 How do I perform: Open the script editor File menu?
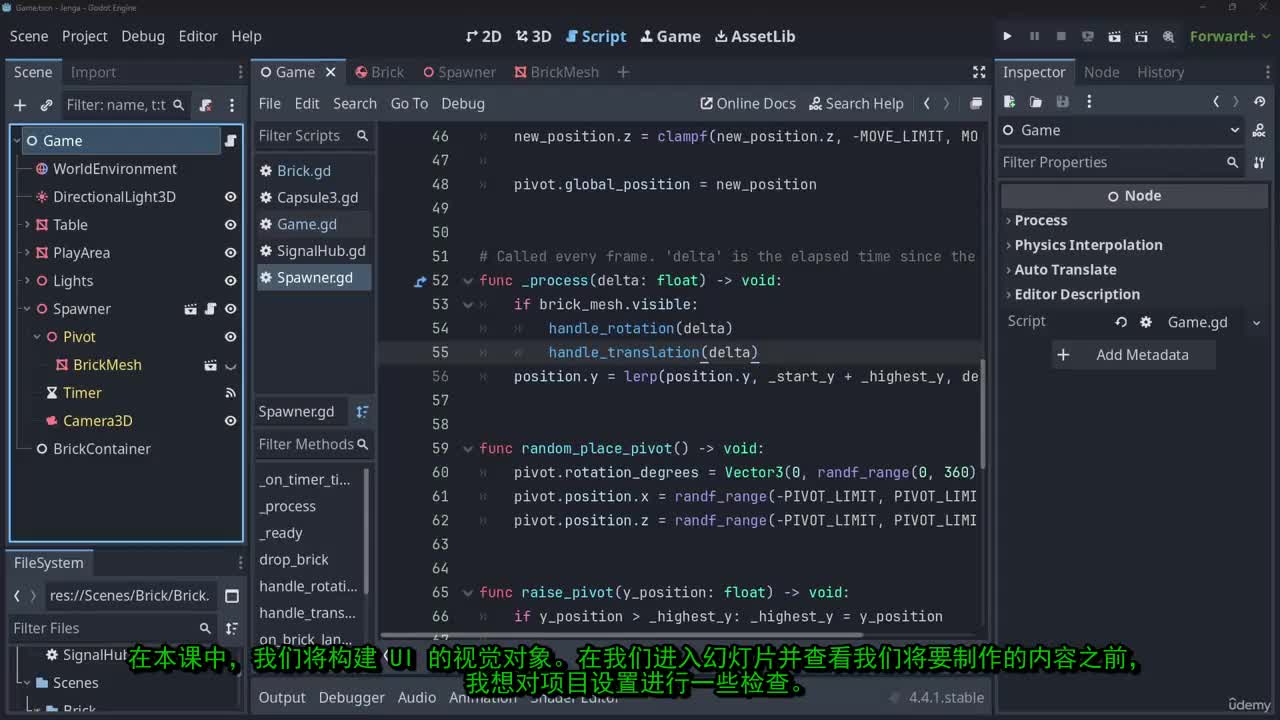tap(270, 104)
